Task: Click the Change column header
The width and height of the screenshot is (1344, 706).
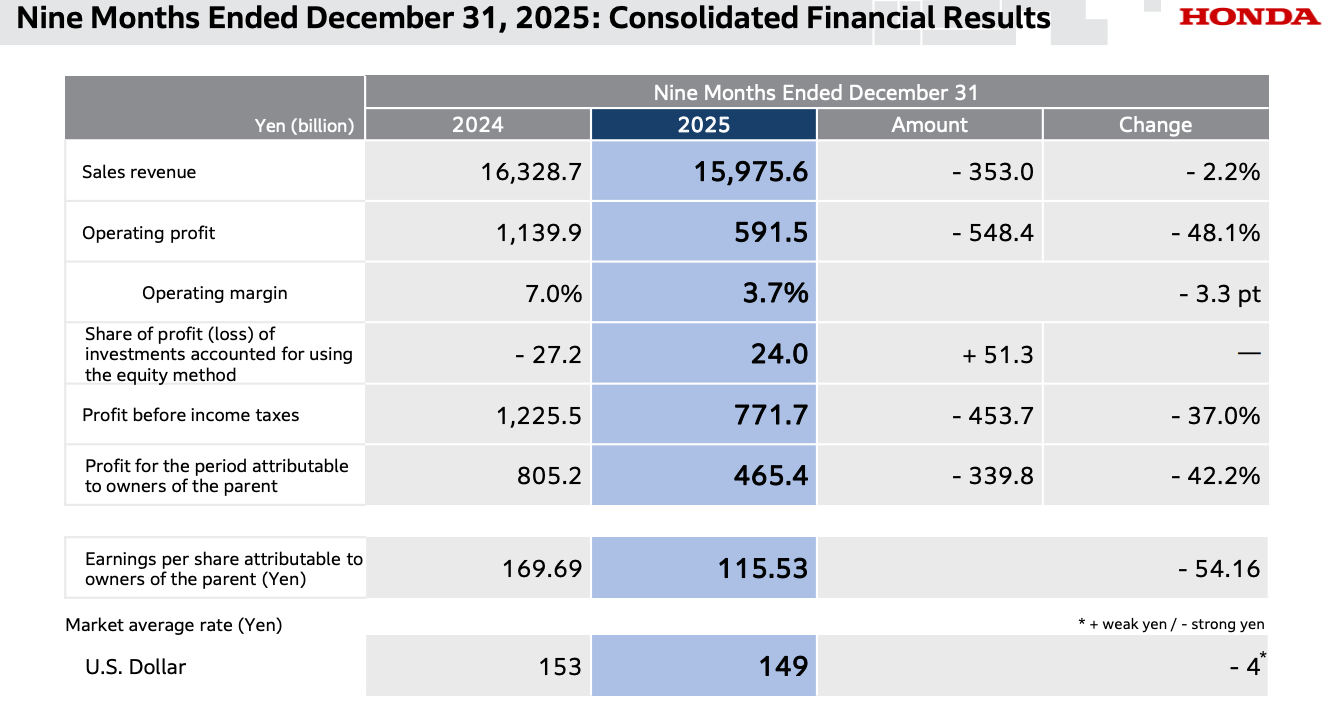Action: point(1155,125)
